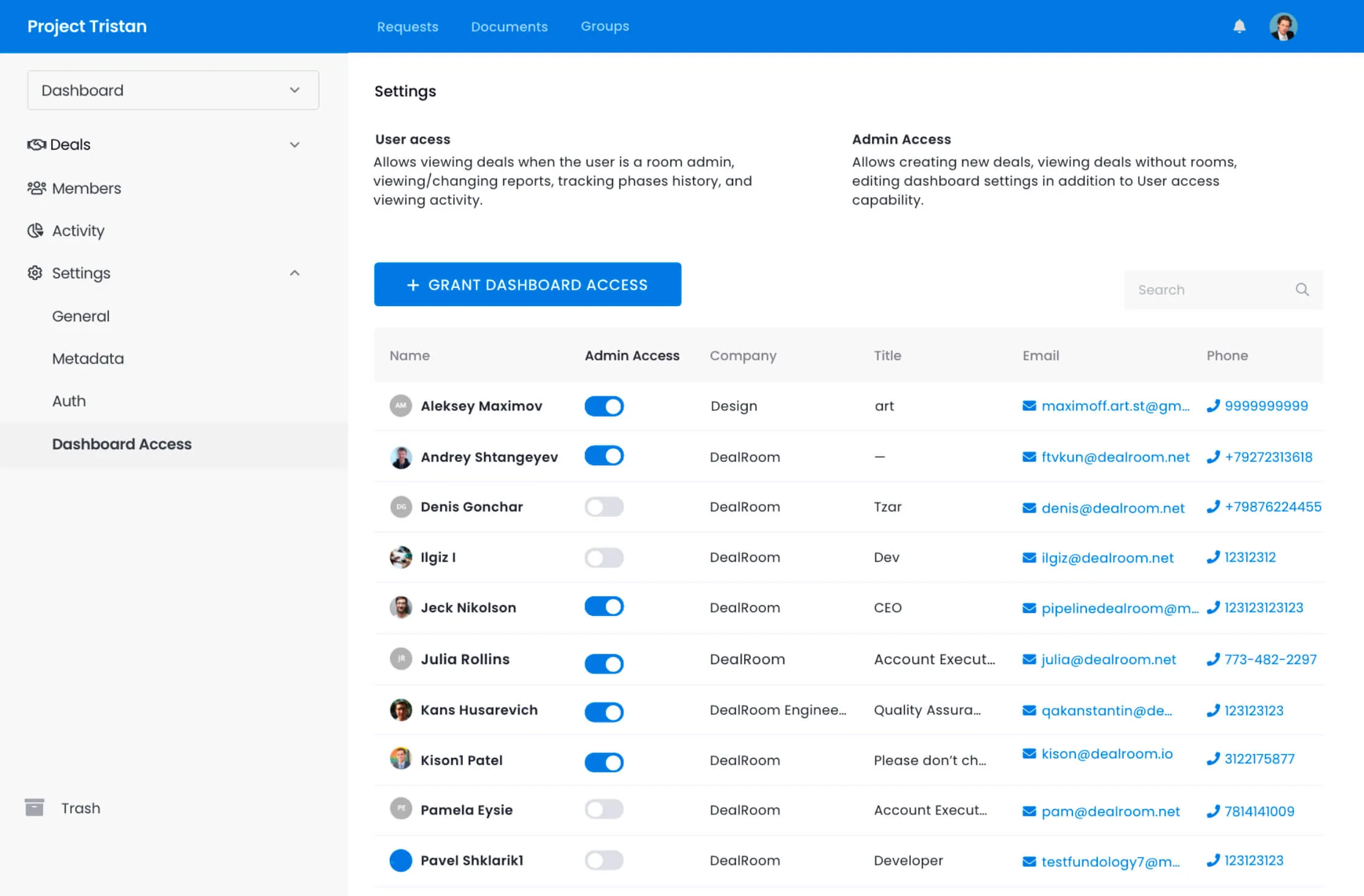The image size is (1364, 896).
Task: Open the user profile avatar menu
Action: [x=1283, y=27]
